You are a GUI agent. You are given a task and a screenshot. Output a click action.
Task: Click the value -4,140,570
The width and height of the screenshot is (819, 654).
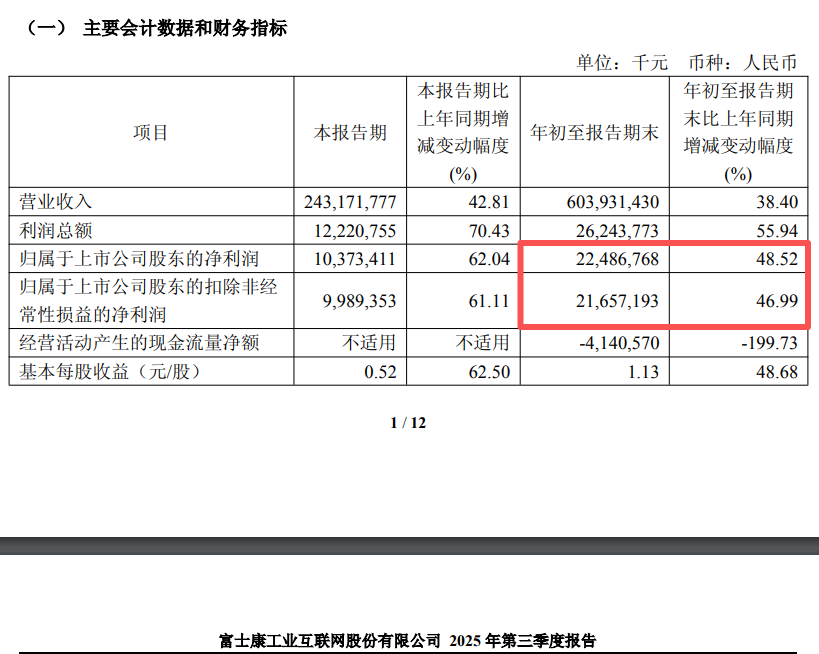[619, 343]
